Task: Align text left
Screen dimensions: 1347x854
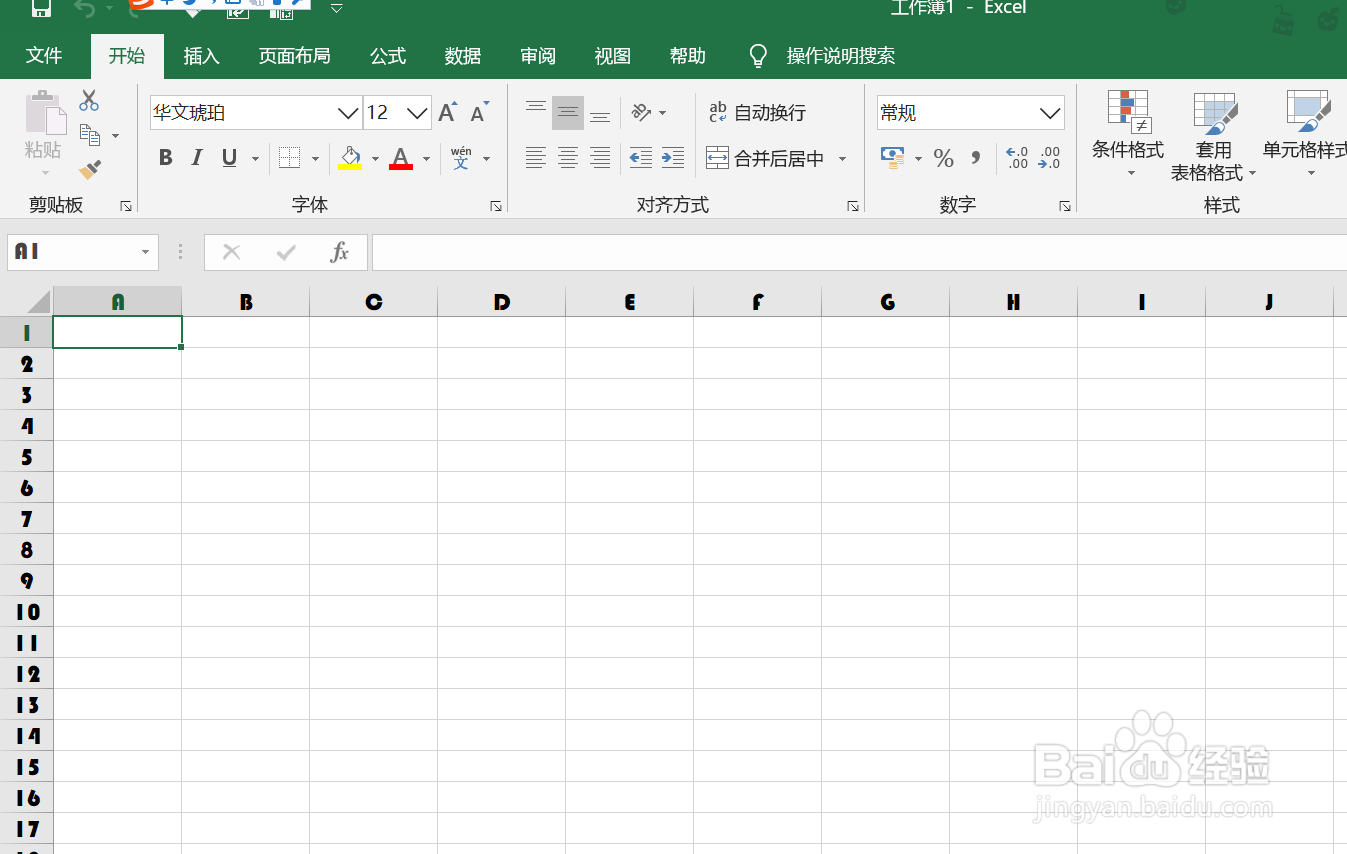Action: [536, 158]
